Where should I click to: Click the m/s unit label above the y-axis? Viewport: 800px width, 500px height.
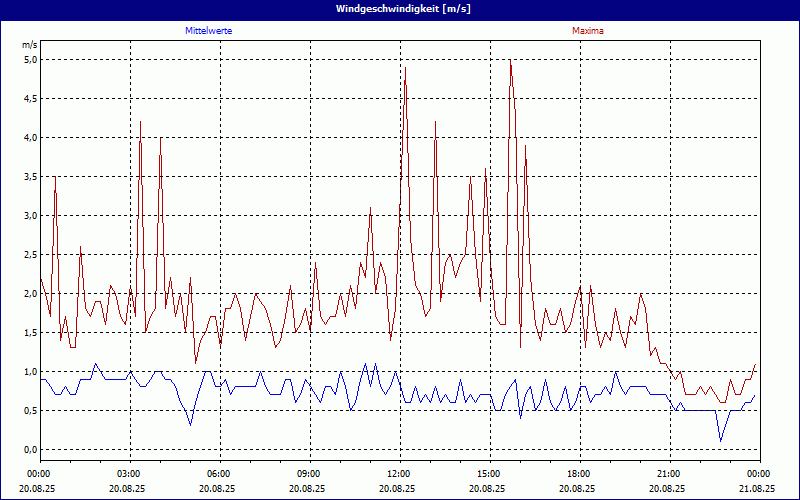[x=29, y=44]
